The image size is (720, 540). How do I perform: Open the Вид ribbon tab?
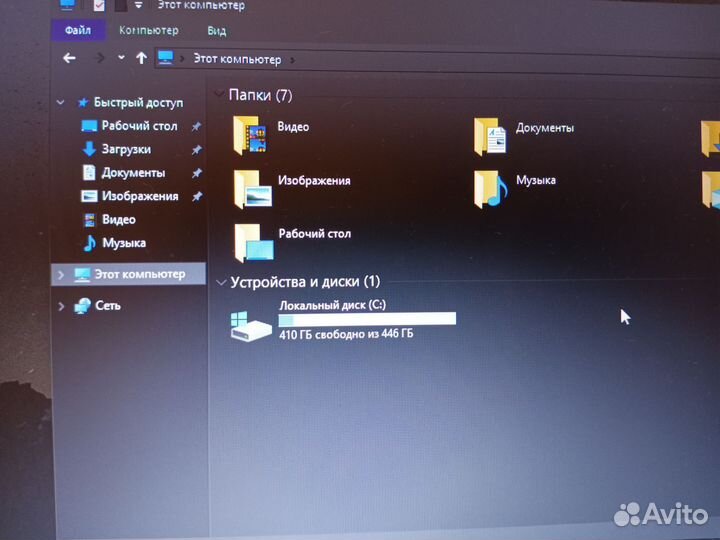point(216,31)
